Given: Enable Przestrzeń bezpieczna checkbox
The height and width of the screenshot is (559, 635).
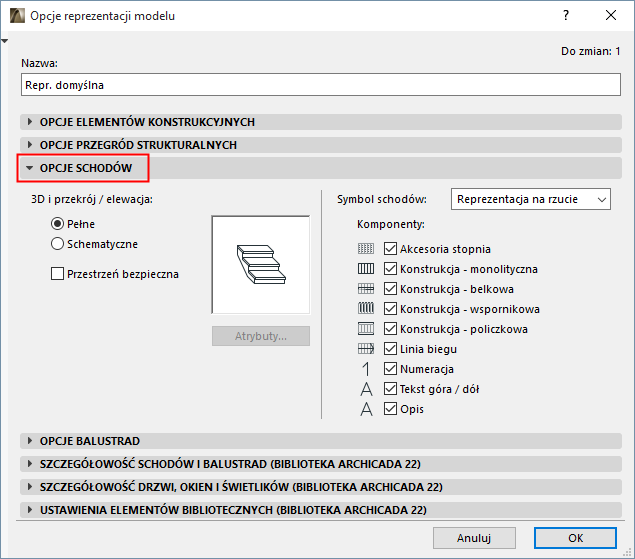Looking at the screenshot, I should 58,274.
